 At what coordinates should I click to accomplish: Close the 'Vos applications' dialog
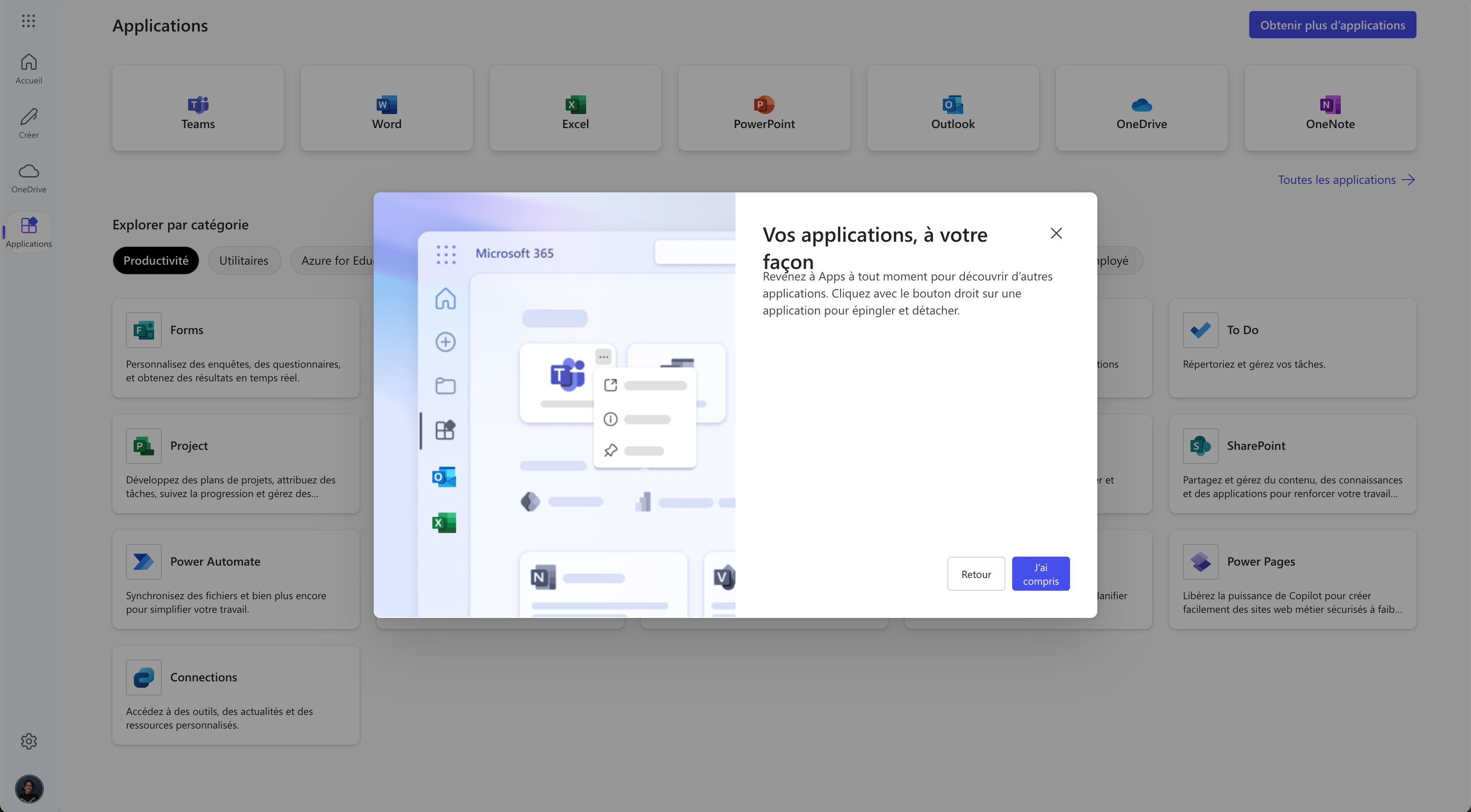[x=1056, y=233]
